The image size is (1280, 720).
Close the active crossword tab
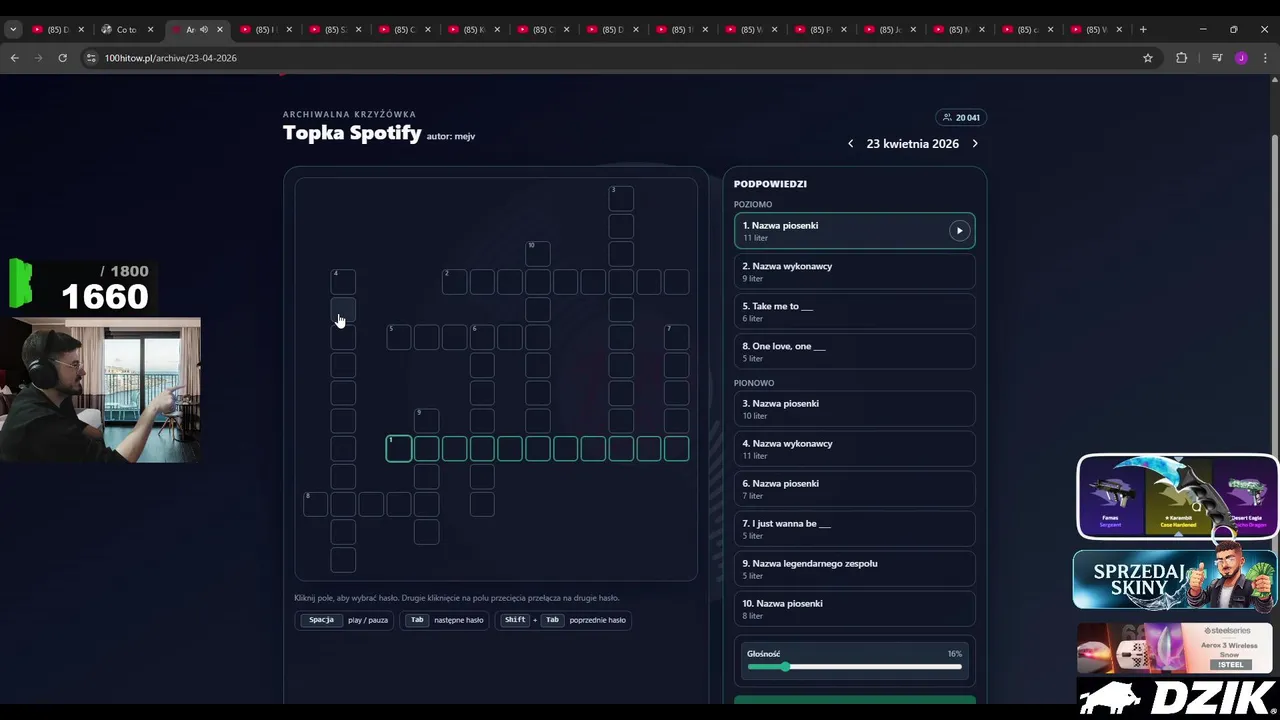[x=220, y=30]
